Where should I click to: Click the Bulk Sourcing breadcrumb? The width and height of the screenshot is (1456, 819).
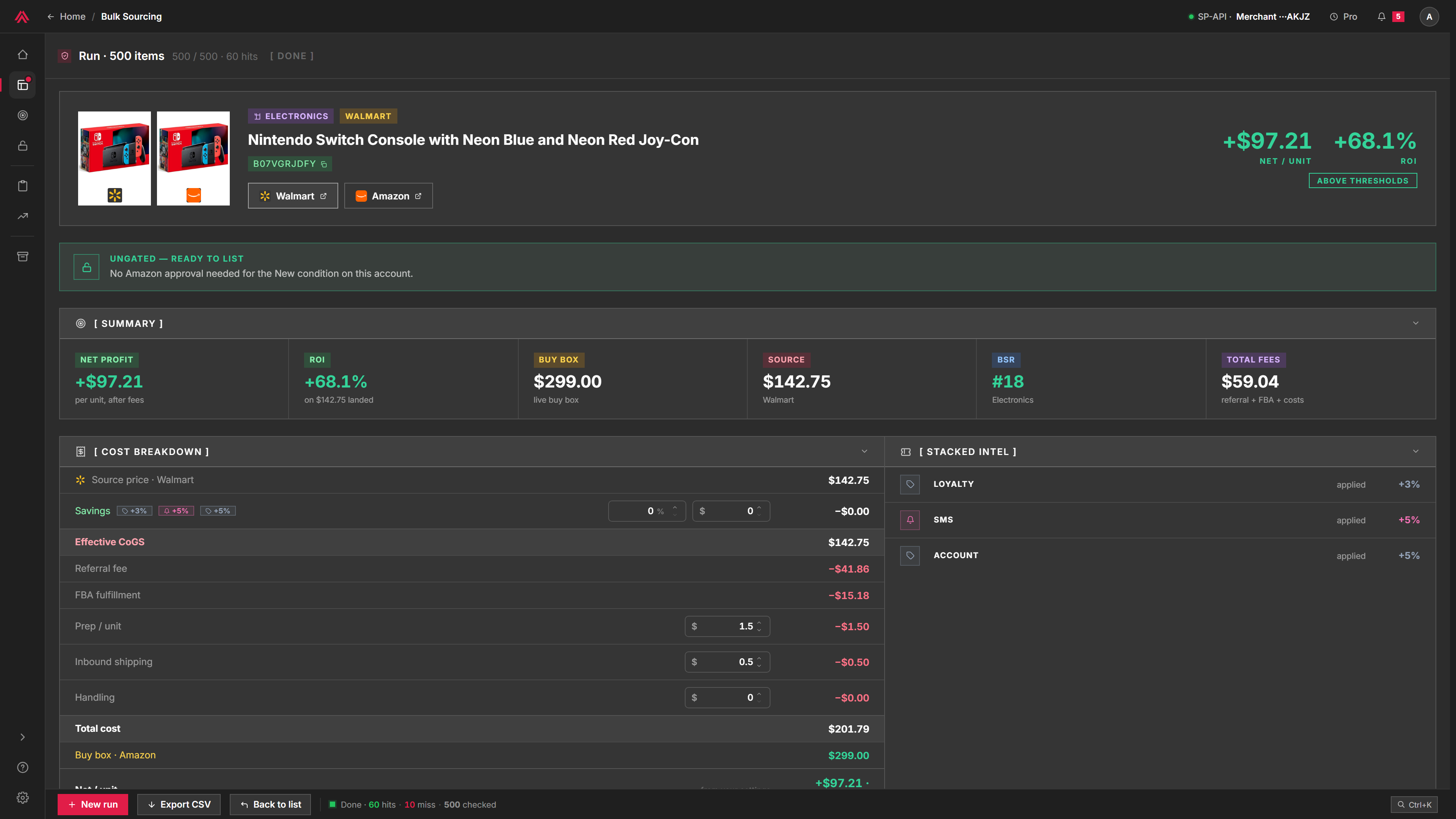coord(131,16)
